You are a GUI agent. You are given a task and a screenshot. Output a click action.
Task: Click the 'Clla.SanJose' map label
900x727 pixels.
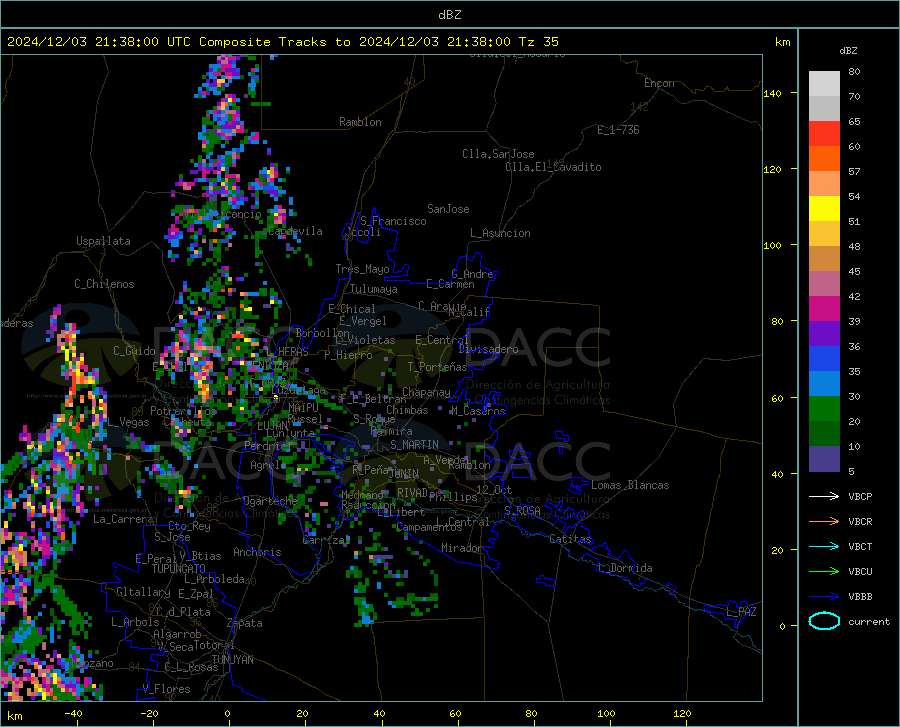[x=498, y=154]
